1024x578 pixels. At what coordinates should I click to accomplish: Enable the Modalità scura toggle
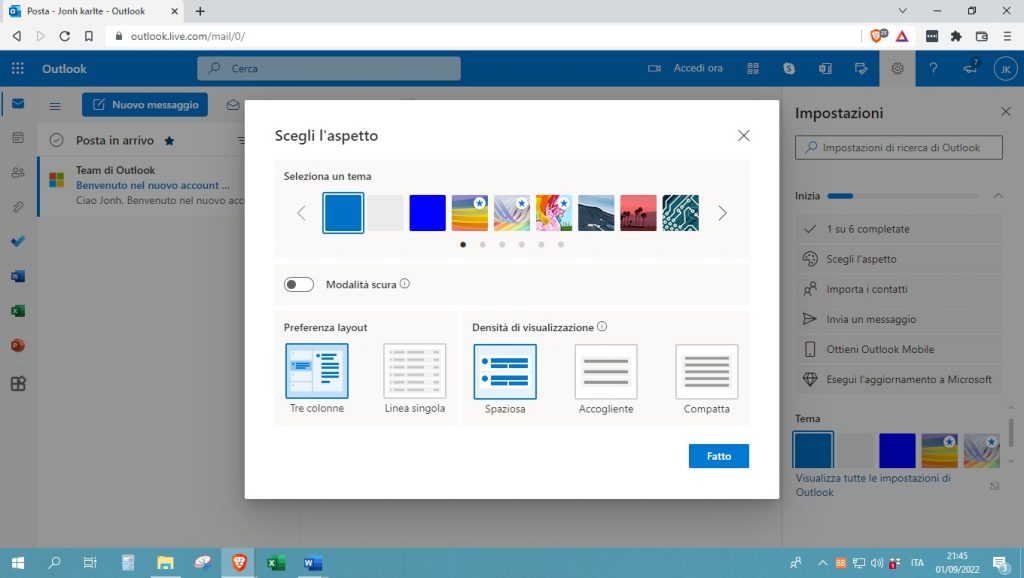pos(299,285)
